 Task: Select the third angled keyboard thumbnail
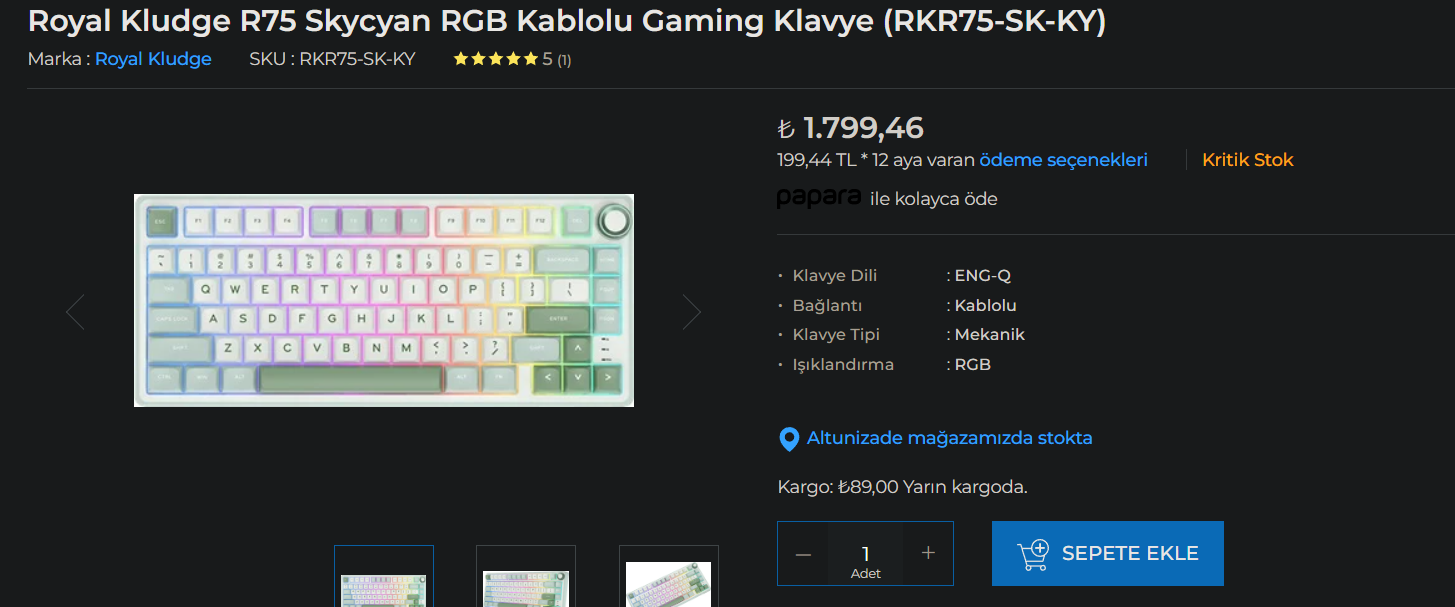pos(669,577)
